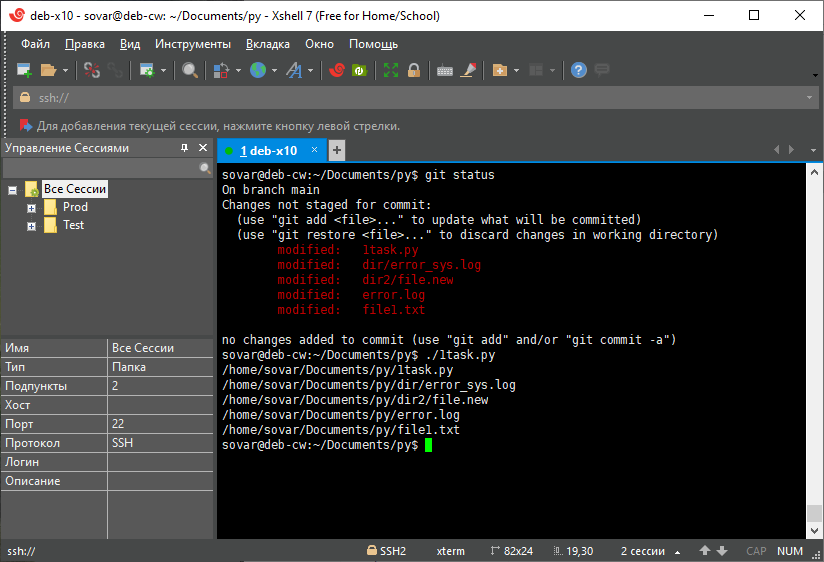Viewport: 824px width, 562px height.
Task: Open the Файл menu
Action: tap(35, 44)
